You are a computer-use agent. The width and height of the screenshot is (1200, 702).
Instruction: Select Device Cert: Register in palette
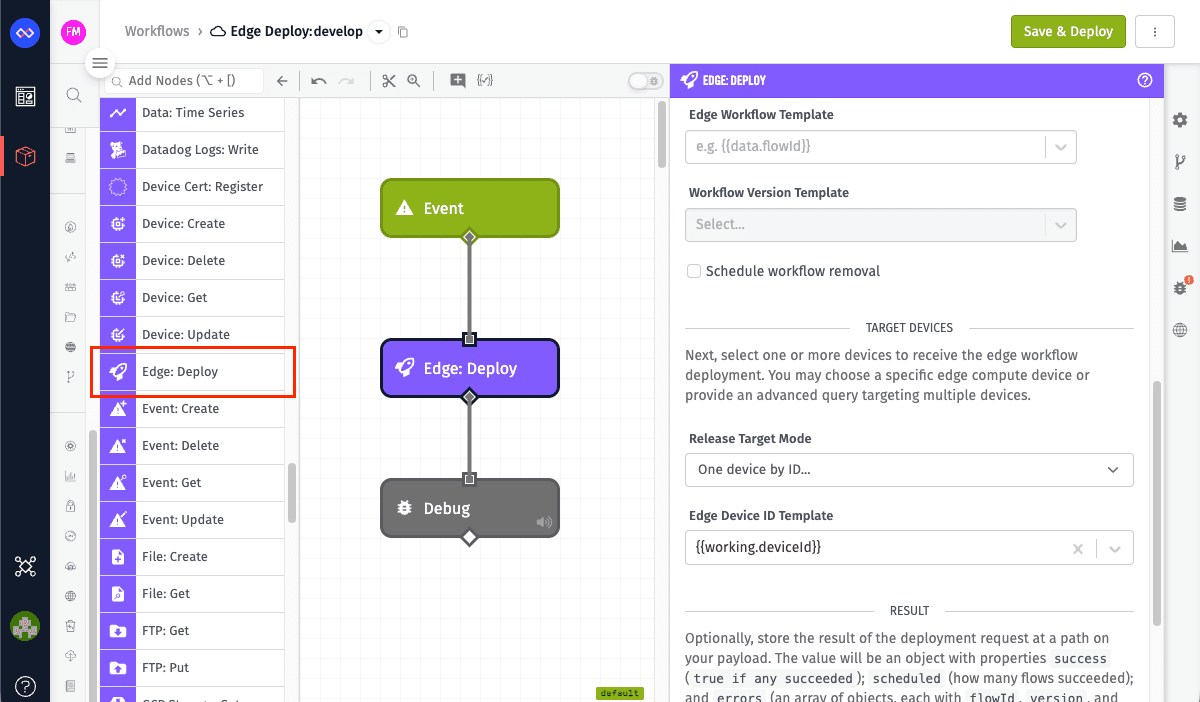click(192, 187)
